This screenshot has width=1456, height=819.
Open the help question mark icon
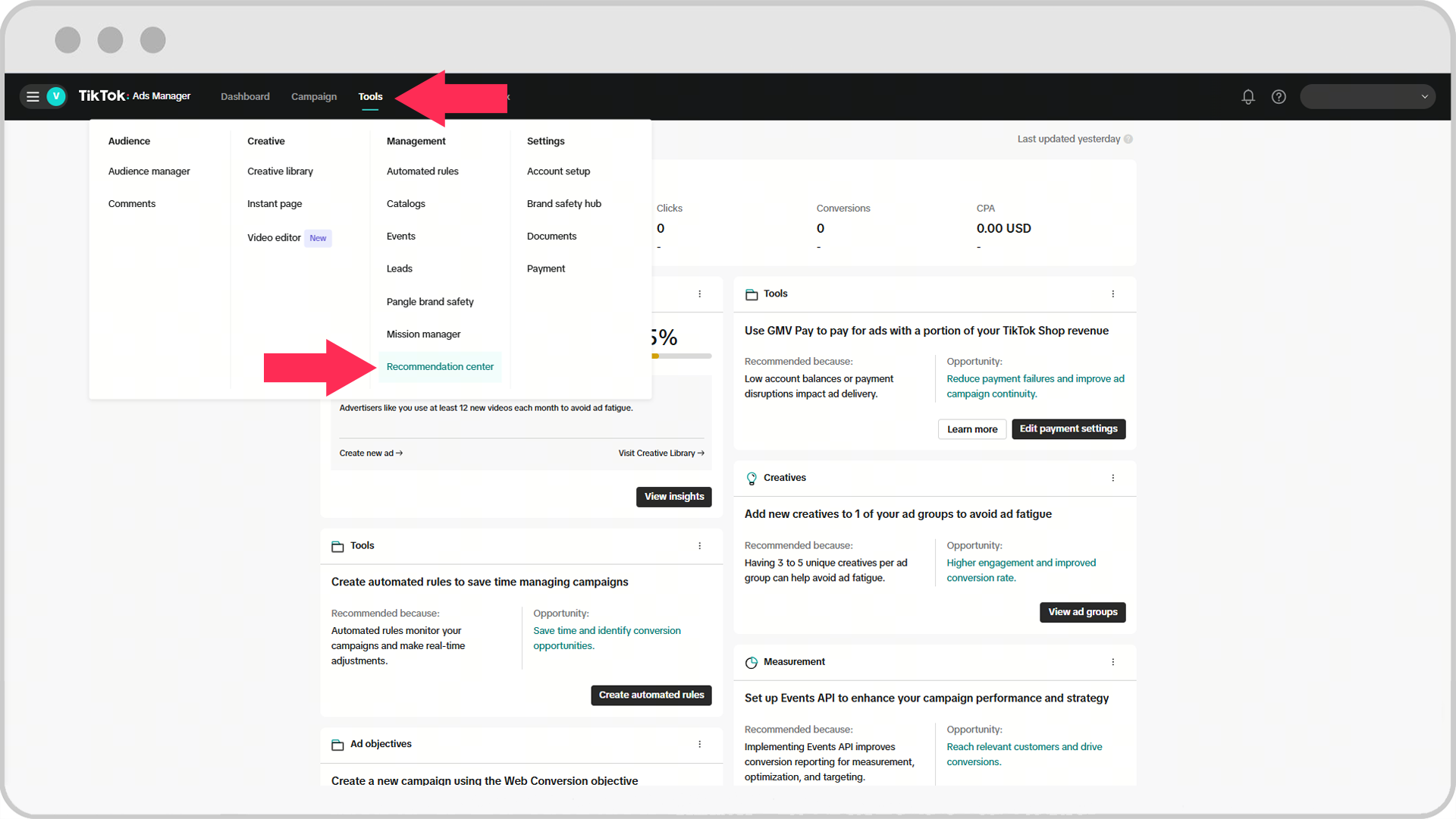click(x=1279, y=96)
